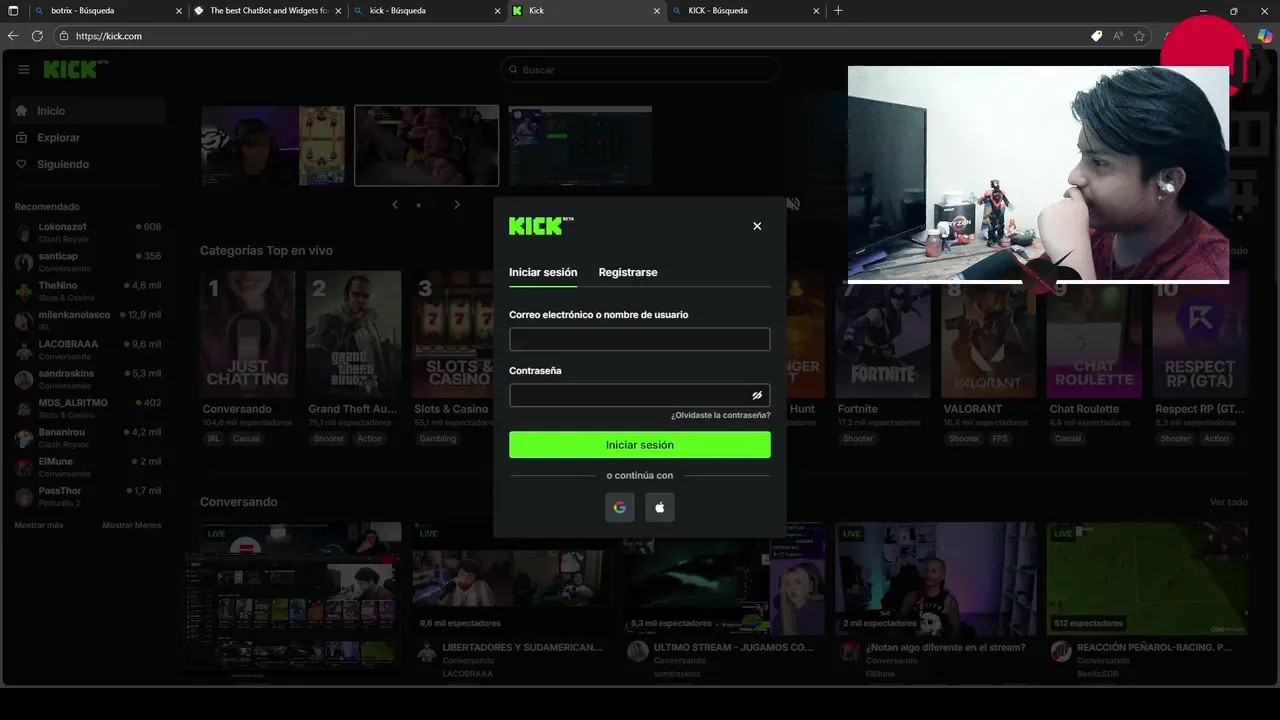Screen dimensions: 1280x720
Task: Open the ¿Olvidaste la contraseña? link
Action: pyautogui.click(x=720, y=415)
